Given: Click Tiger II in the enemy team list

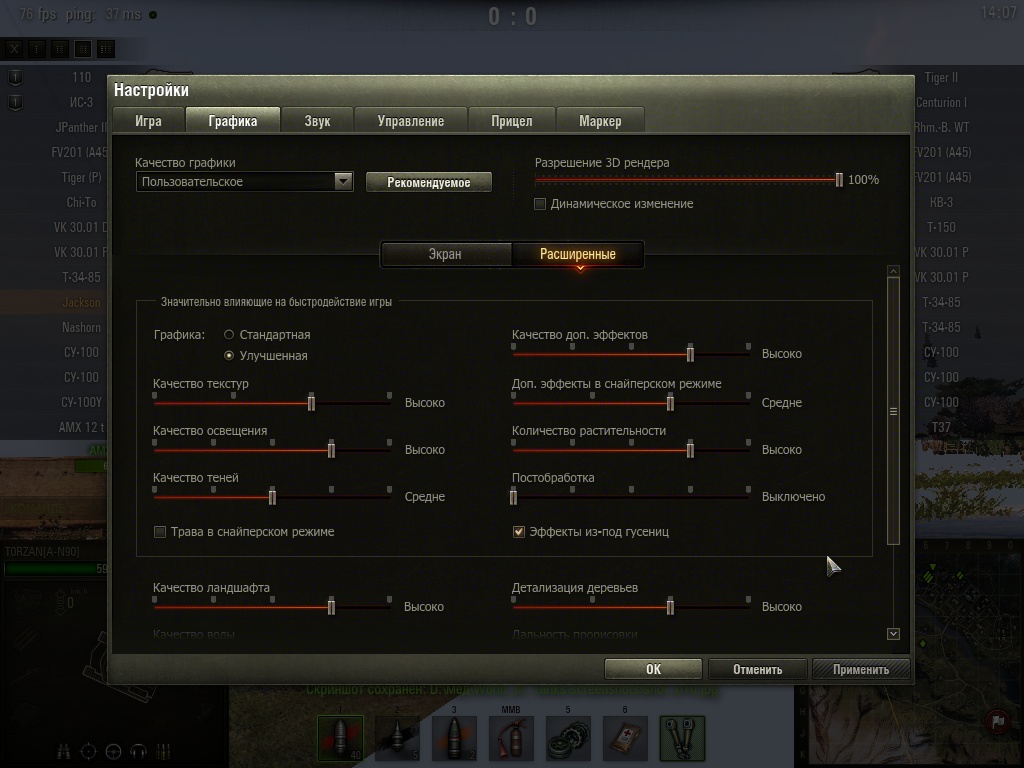Looking at the screenshot, I should pyautogui.click(x=941, y=78).
